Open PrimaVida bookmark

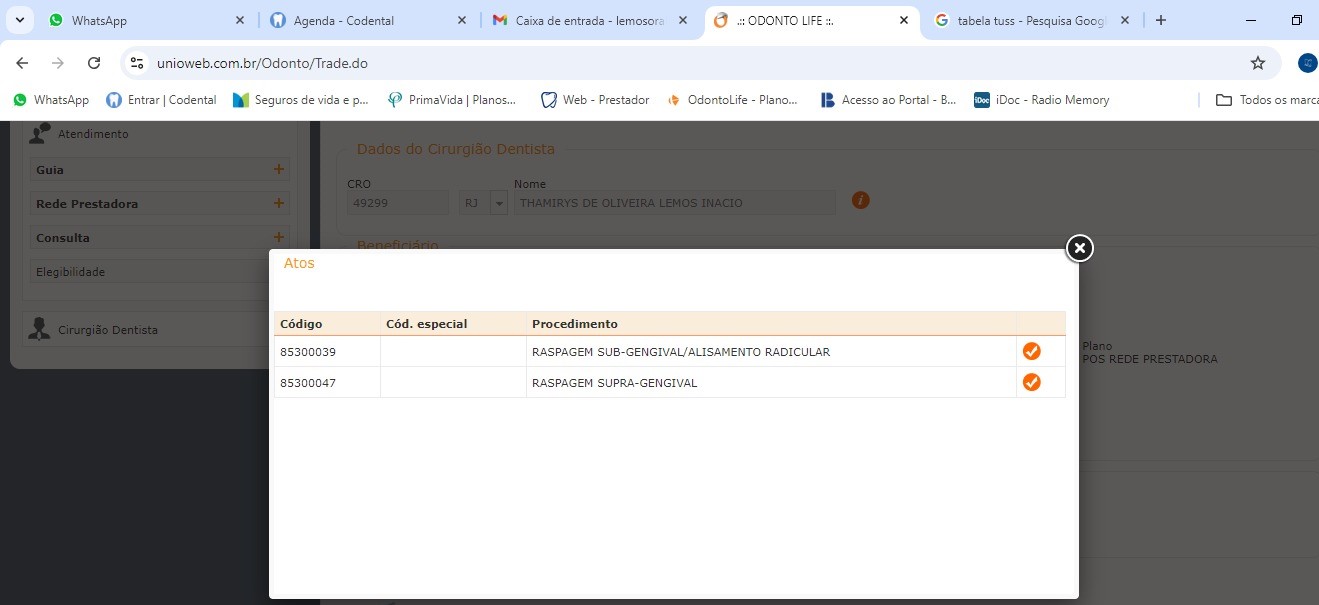pos(451,100)
